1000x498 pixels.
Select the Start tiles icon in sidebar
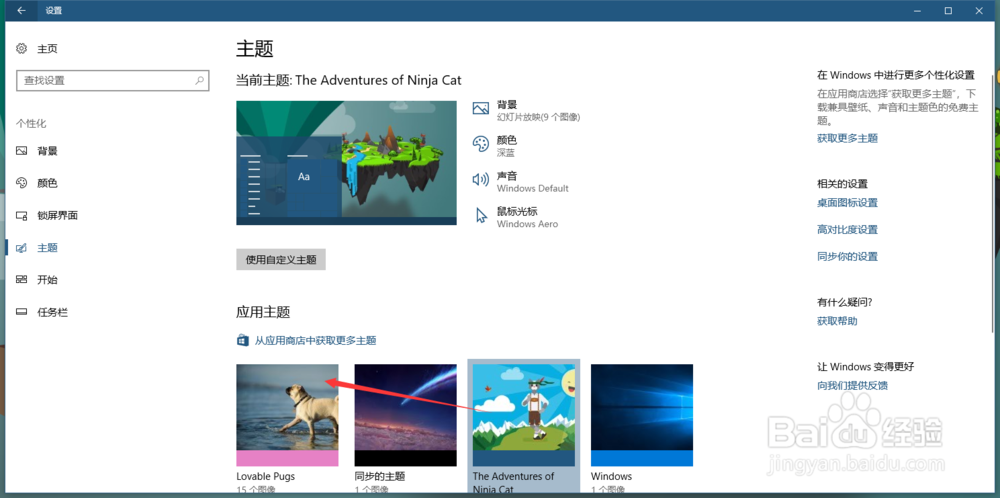(x=22, y=279)
